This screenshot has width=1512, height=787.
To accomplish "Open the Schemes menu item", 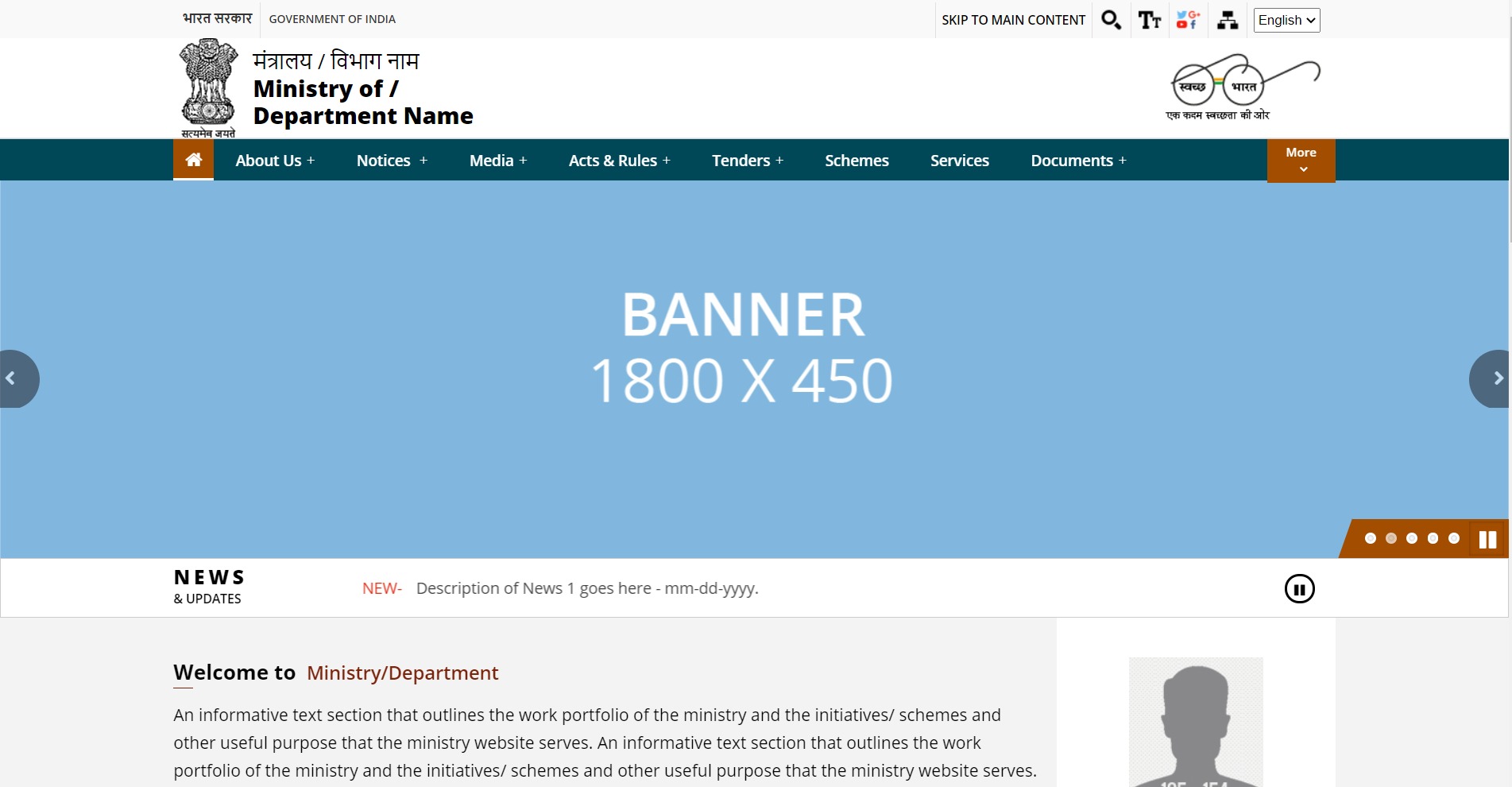I will pos(857,161).
